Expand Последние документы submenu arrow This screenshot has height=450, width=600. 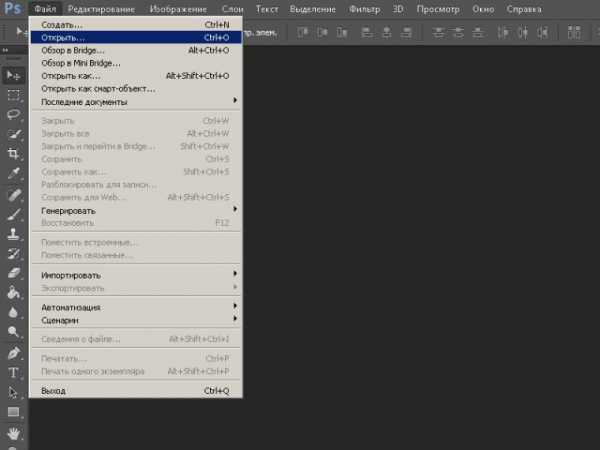[x=235, y=100]
